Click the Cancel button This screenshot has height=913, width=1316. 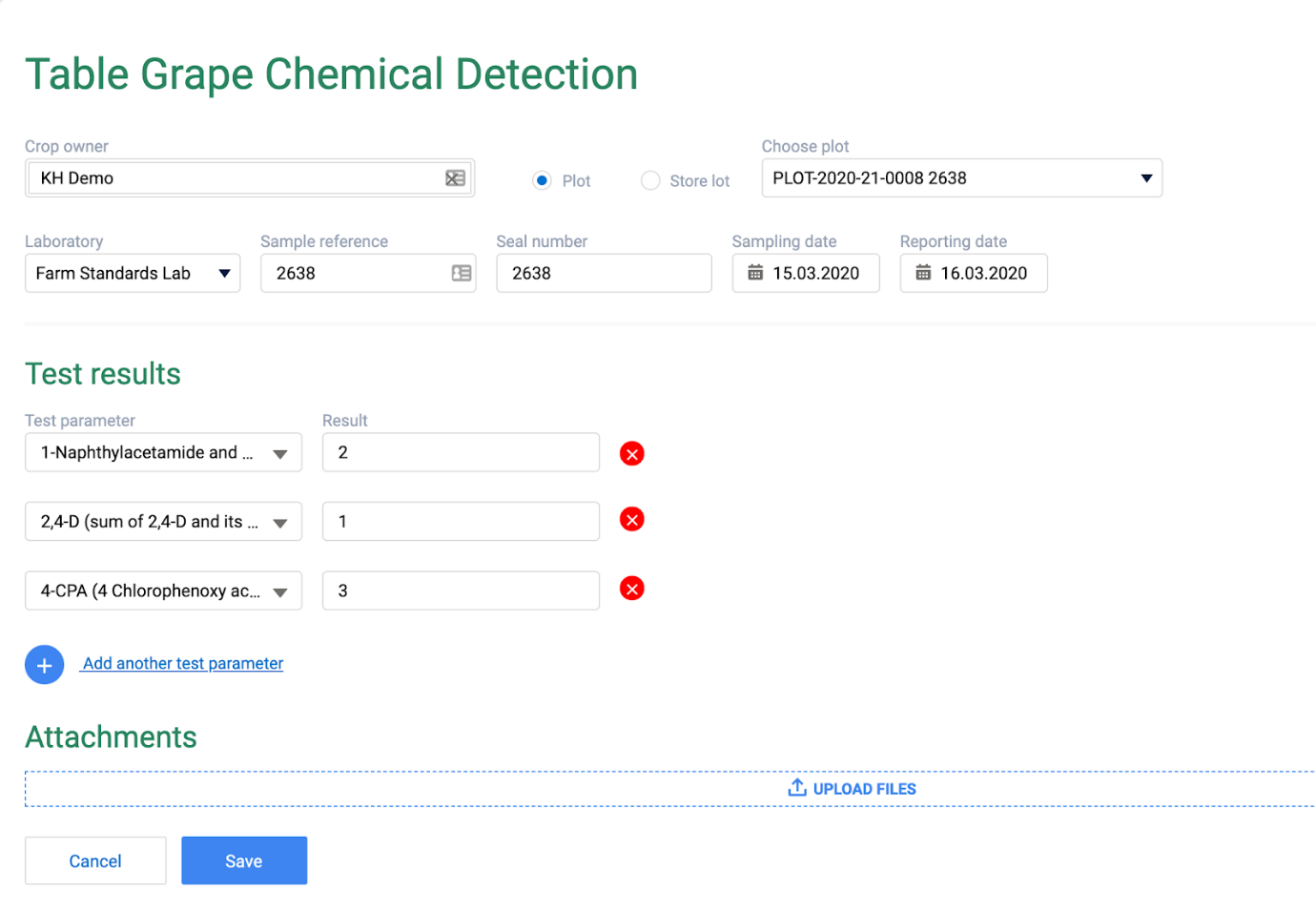pyautogui.click(x=95, y=861)
